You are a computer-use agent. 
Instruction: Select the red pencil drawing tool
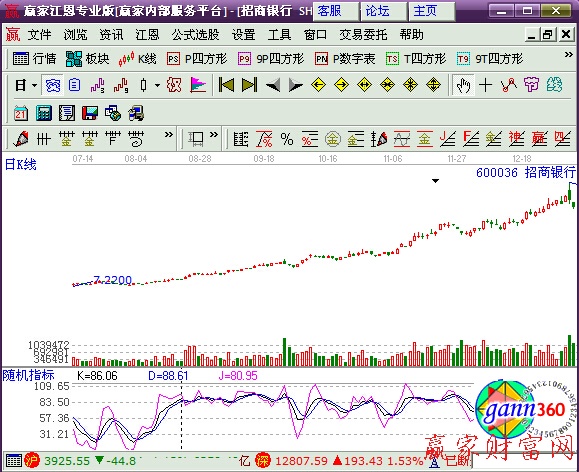pyautogui.click(x=21, y=139)
